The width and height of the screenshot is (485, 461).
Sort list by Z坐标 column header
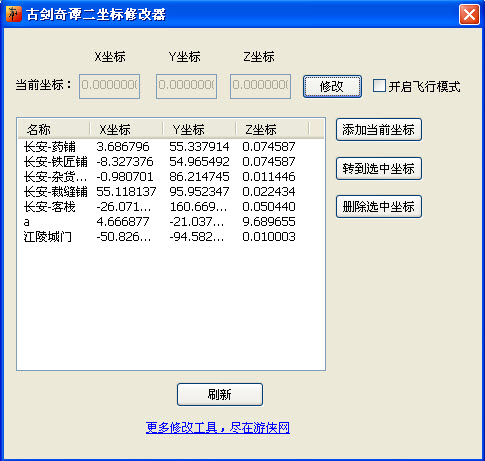272,129
